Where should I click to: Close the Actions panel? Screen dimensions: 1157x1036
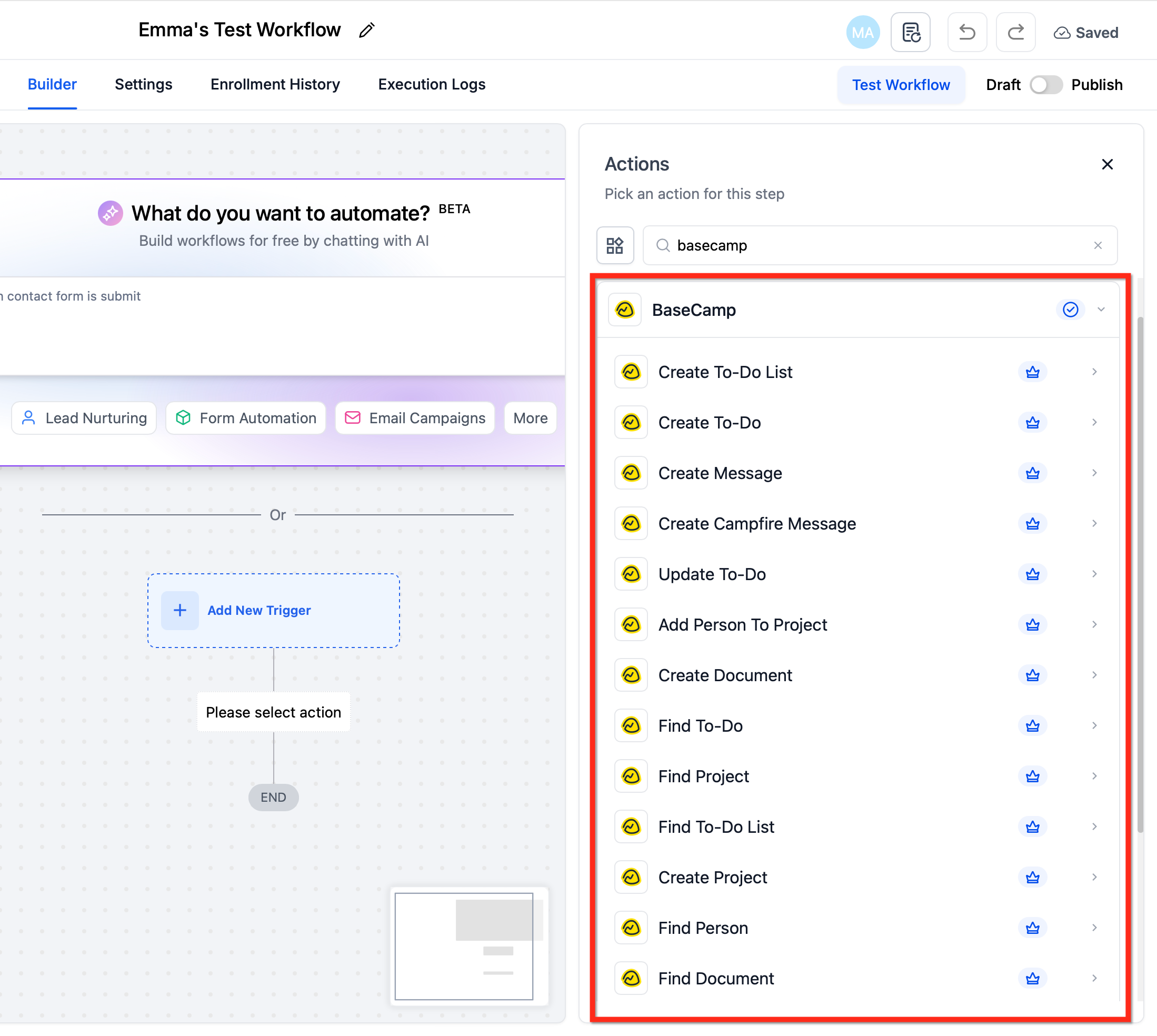click(1106, 165)
